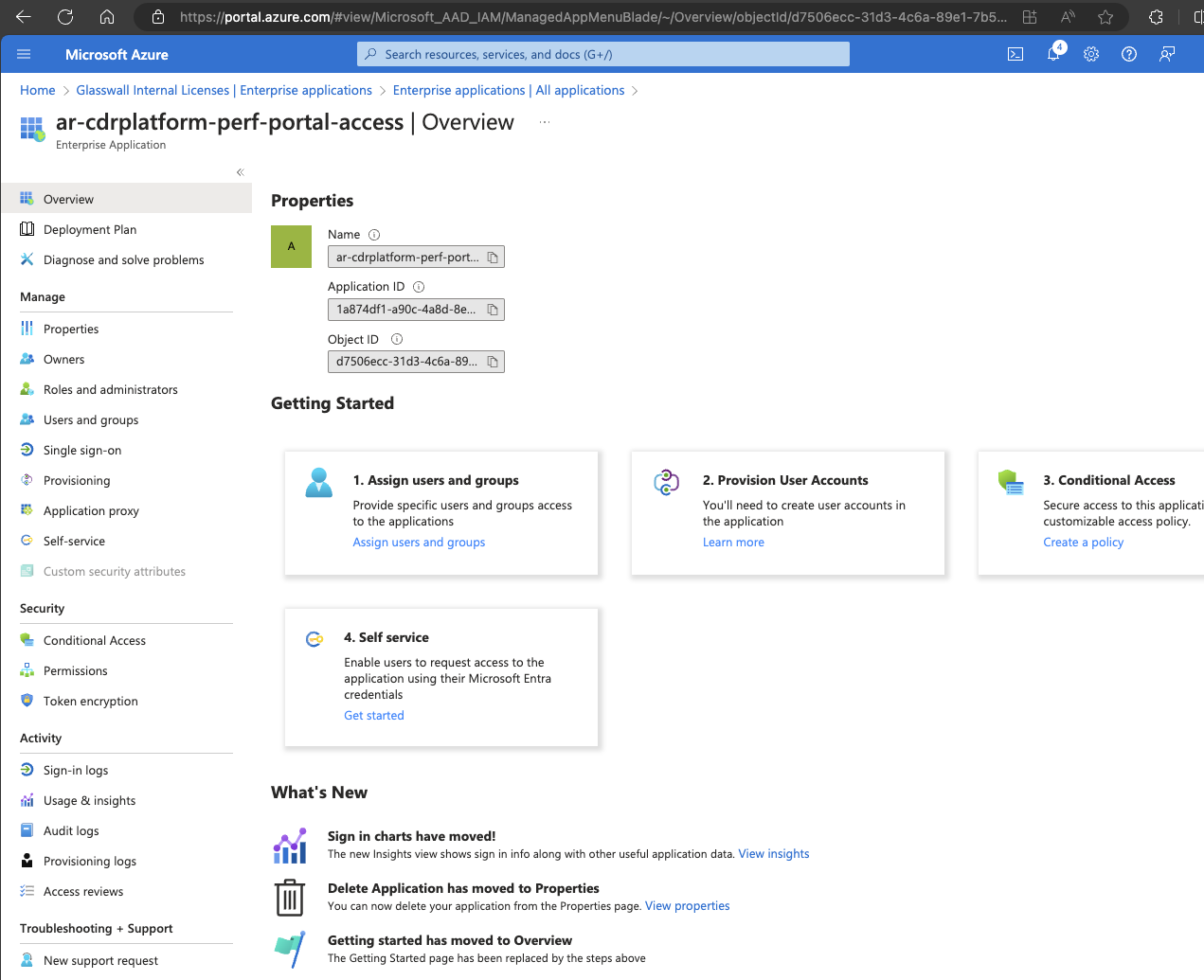Go to Home breadcrumb link
Image resolution: width=1204 pixels, height=980 pixels.
pos(38,91)
